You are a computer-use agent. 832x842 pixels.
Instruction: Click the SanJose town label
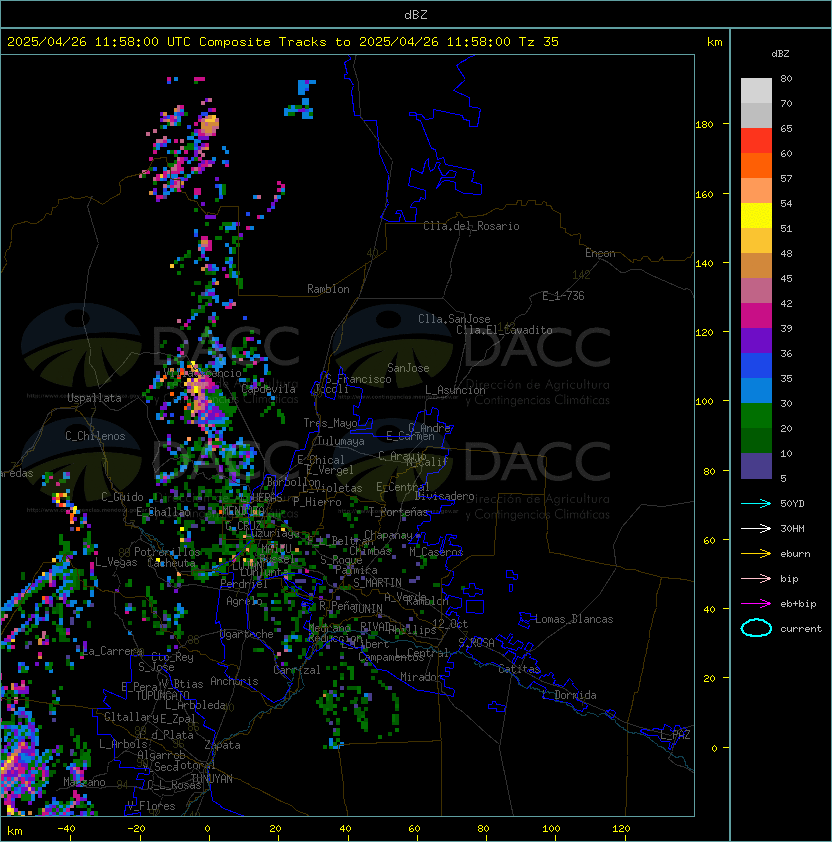(x=408, y=368)
